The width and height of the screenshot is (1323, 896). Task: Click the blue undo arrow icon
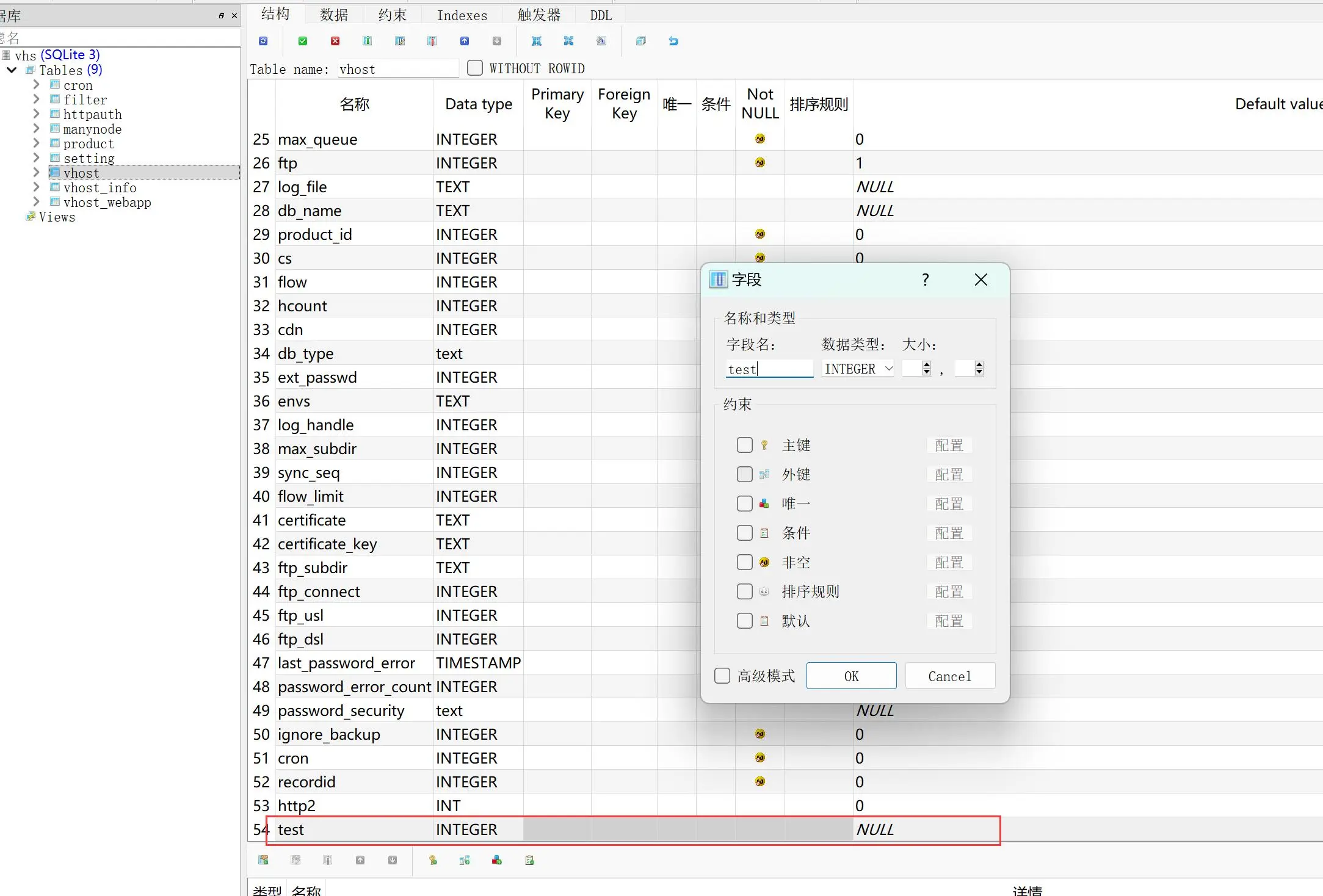coord(673,41)
